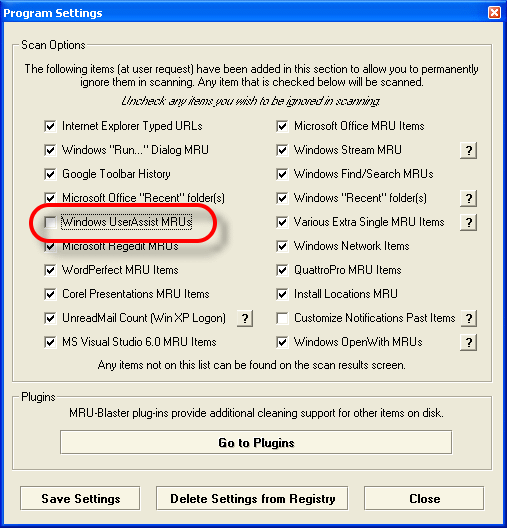Uncheck Internet Explorer Typed URLs
This screenshot has width=507, height=528.
(x=50, y=126)
